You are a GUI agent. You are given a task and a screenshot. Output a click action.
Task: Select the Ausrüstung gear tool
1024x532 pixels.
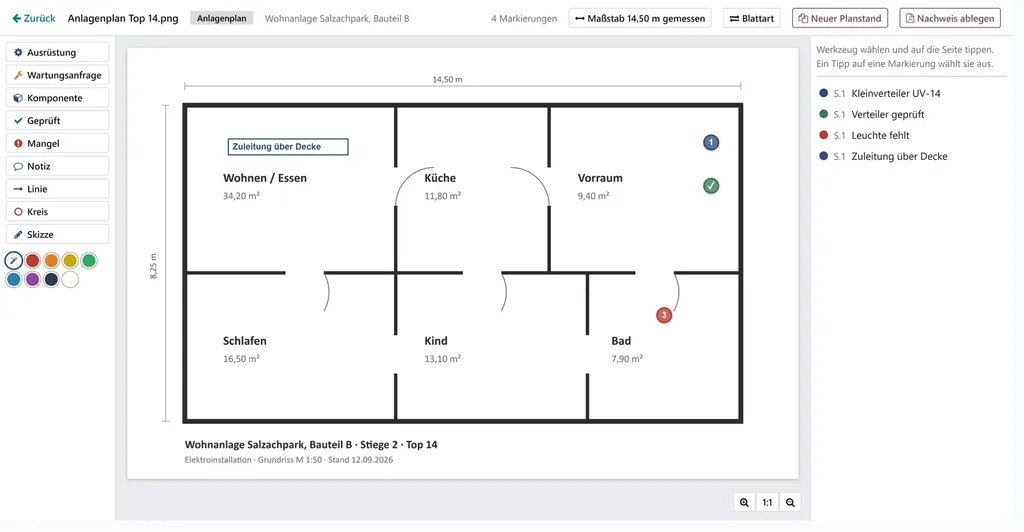[x=57, y=52]
